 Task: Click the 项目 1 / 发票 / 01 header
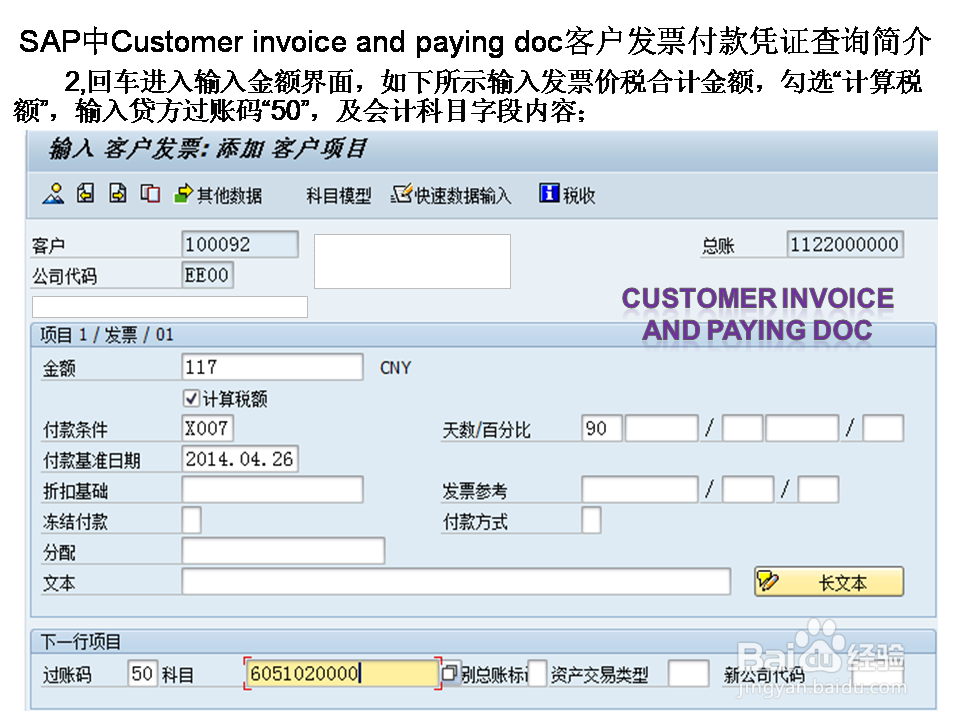[107, 335]
